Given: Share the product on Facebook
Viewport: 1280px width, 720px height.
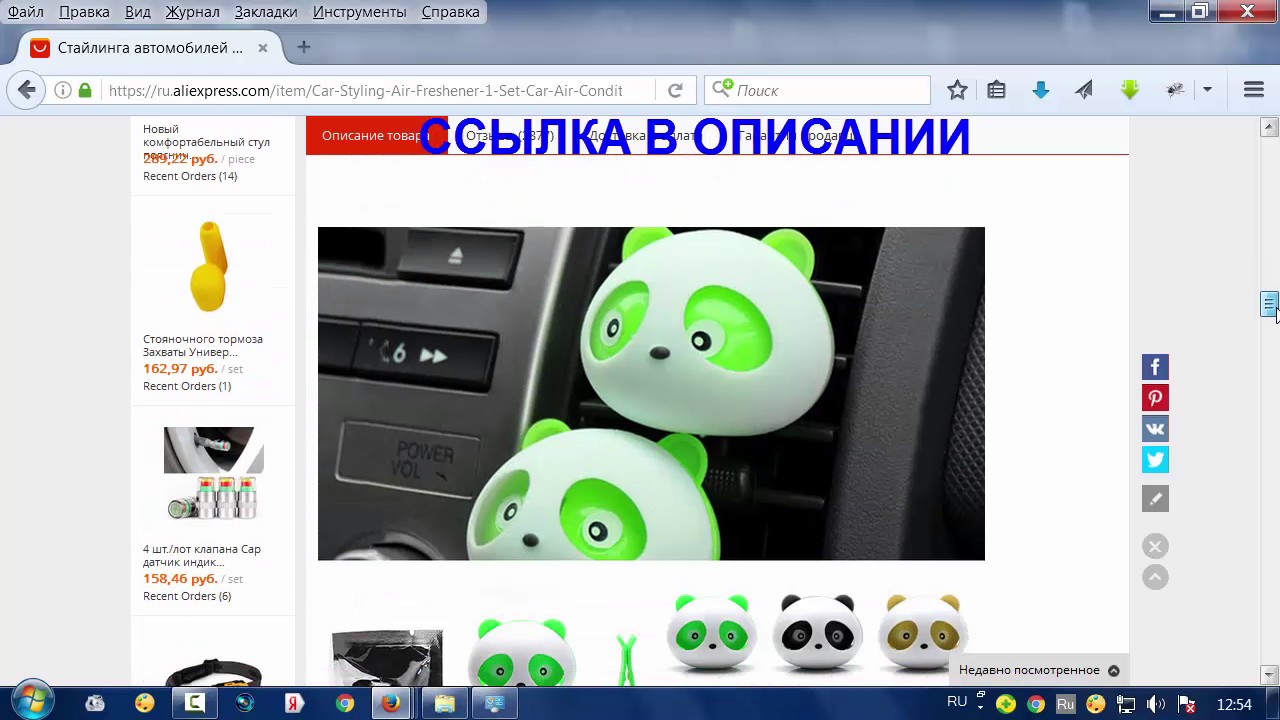Looking at the screenshot, I should coord(1155,367).
